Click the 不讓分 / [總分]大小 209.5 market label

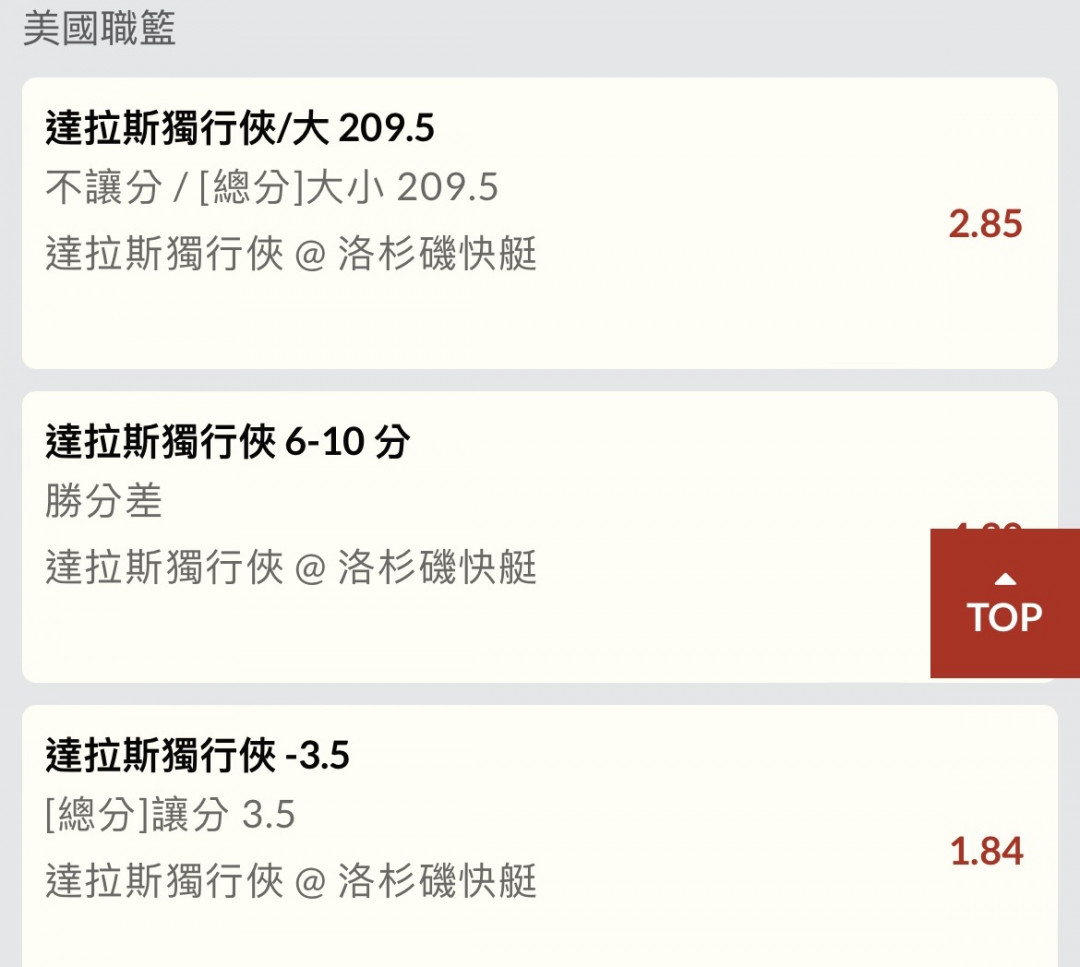pos(271,187)
